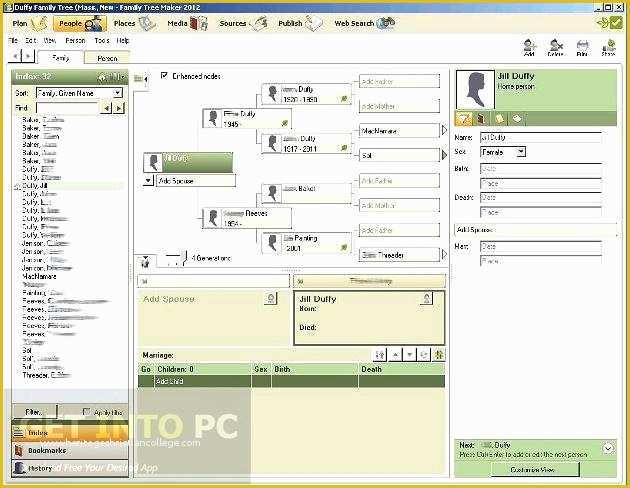Select the Painting pedigree node

[x=306, y=243]
